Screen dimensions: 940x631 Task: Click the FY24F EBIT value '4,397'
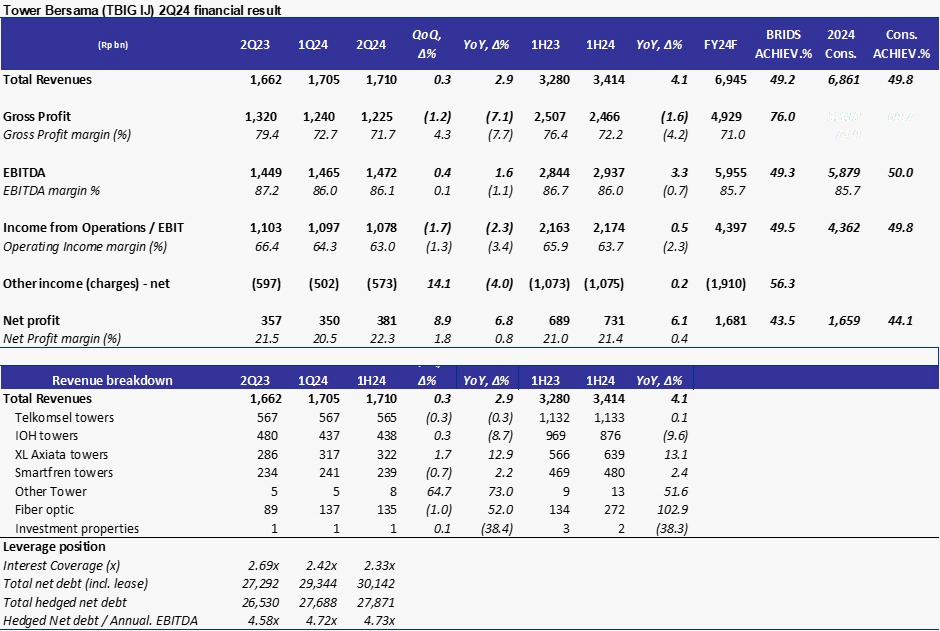pyautogui.click(x=731, y=228)
